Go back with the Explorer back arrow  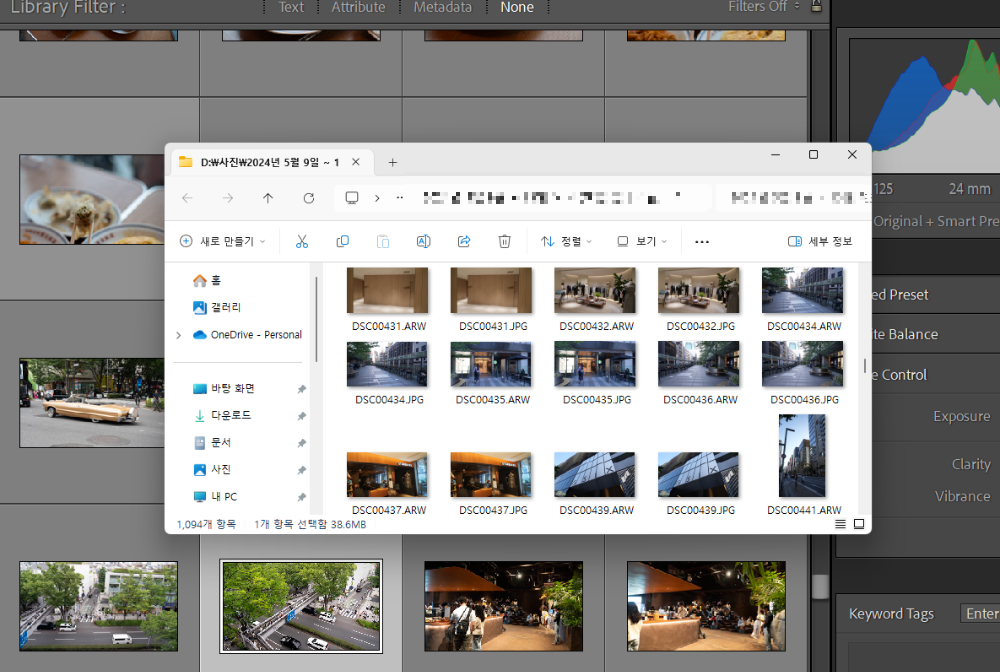coord(188,198)
